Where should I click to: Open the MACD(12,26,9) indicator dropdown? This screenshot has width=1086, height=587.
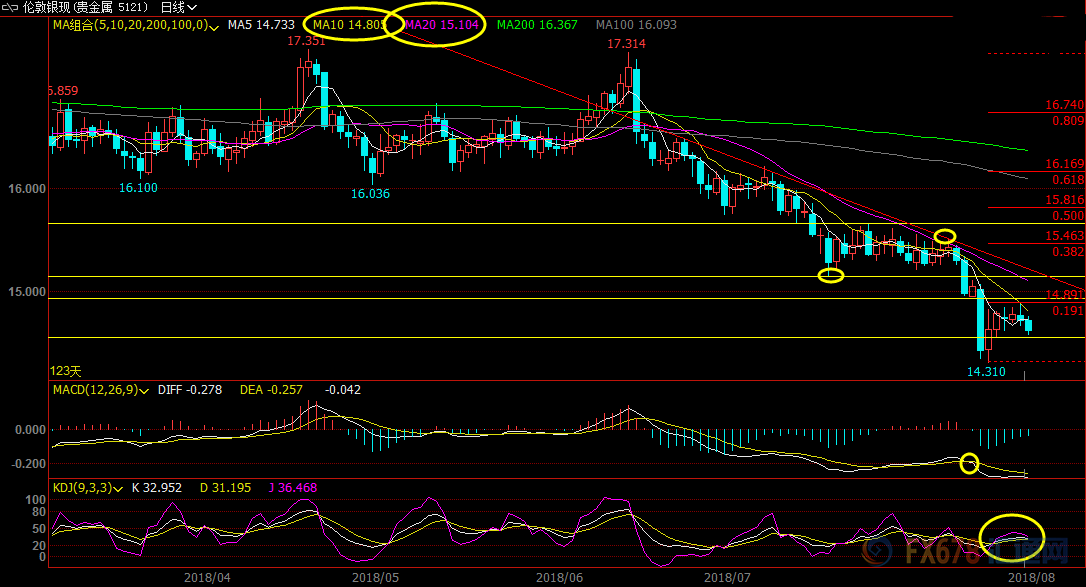coord(146,390)
